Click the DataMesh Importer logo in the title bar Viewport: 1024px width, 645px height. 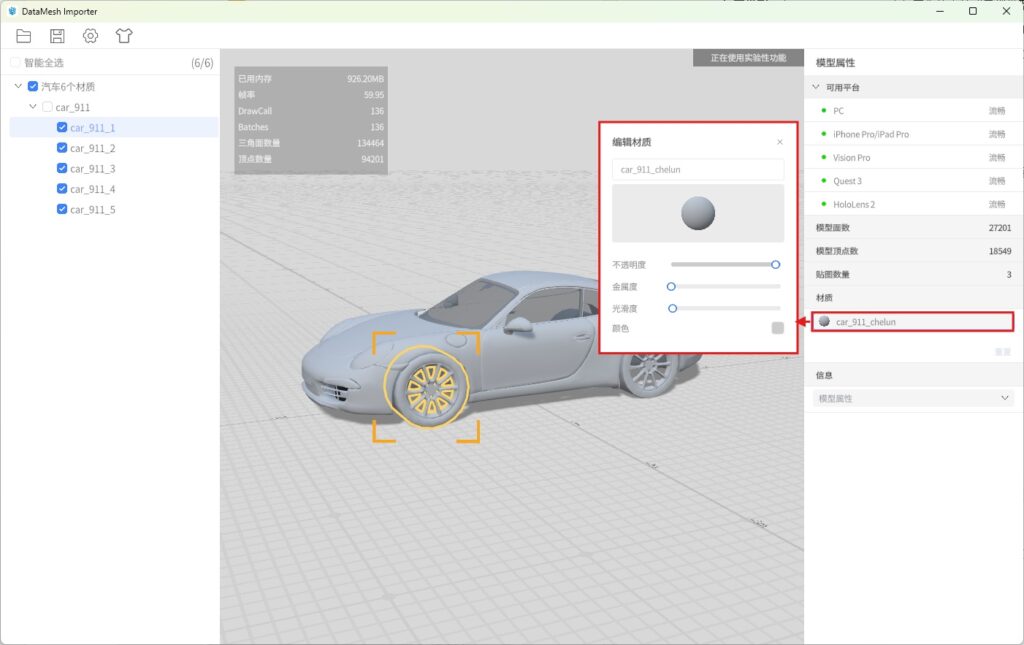(x=12, y=11)
